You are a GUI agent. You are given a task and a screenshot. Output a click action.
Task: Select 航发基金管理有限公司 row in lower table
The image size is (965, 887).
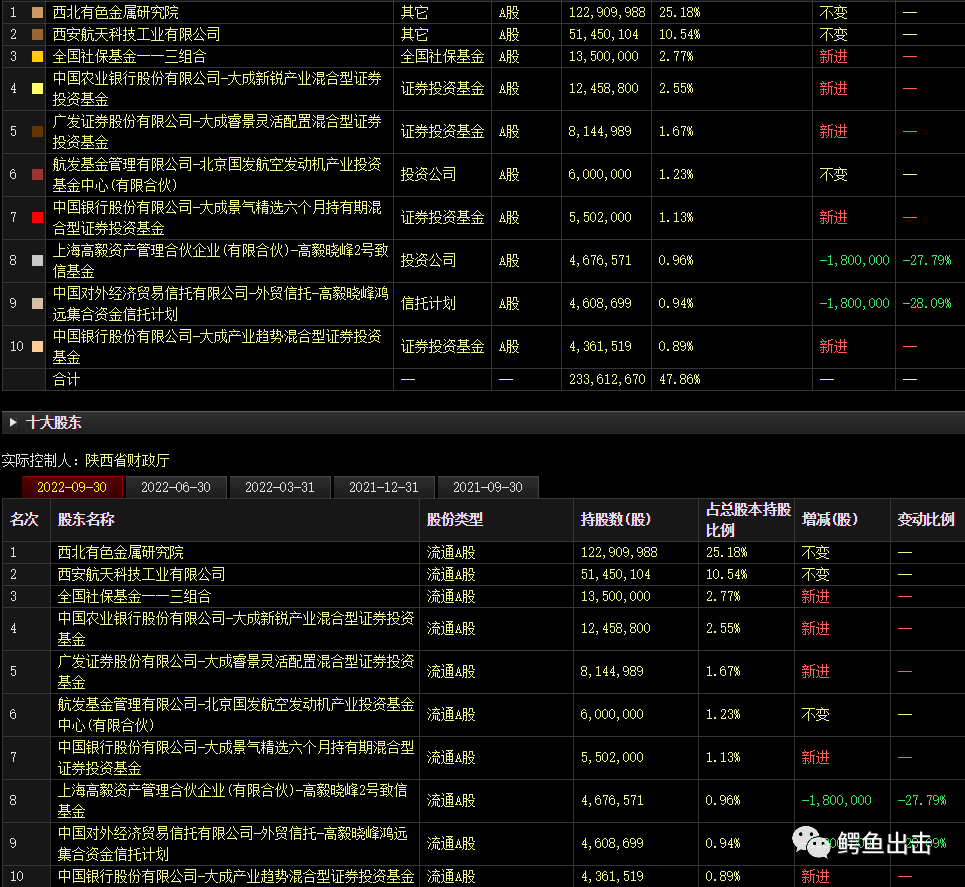[x=236, y=715]
